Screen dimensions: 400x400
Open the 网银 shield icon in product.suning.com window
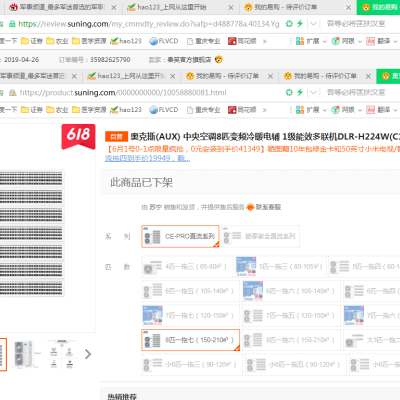pyautogui.click(x=335, y=110)
